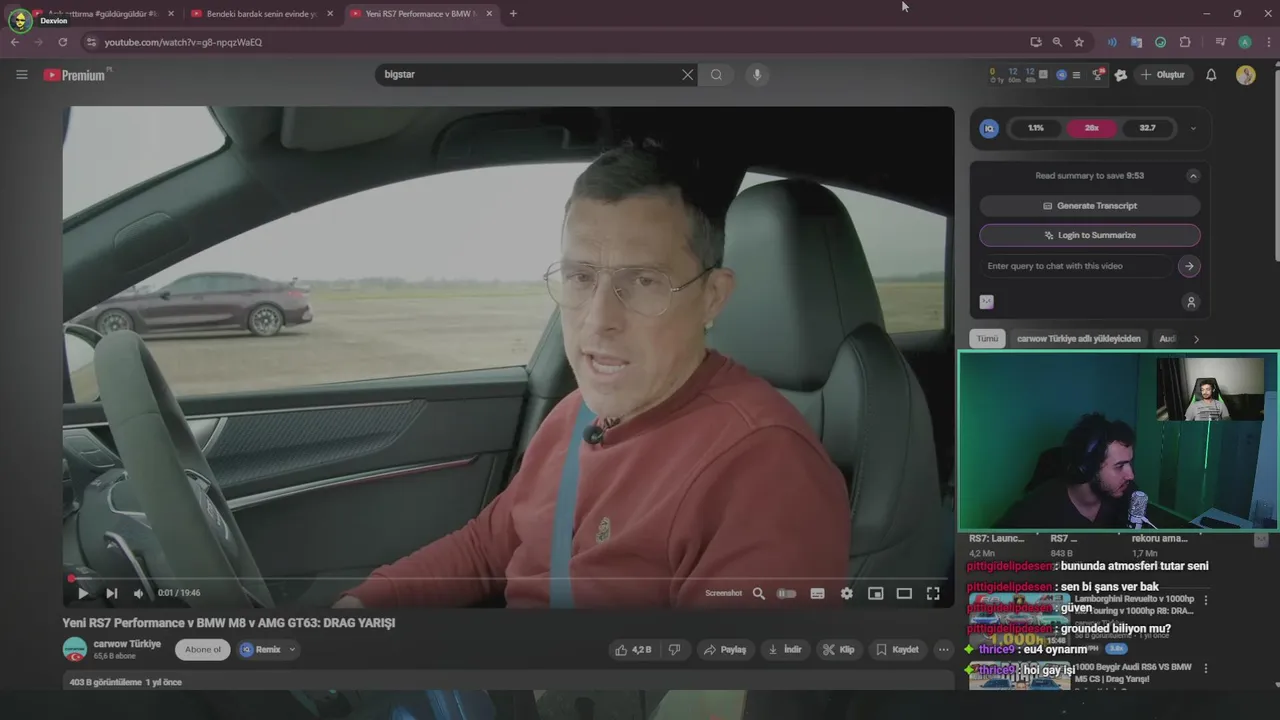Enable miniplayer mode

[875, 593]
